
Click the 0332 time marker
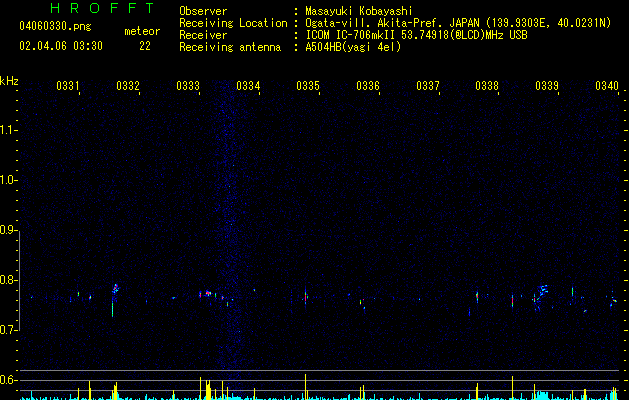pos(128,86)
